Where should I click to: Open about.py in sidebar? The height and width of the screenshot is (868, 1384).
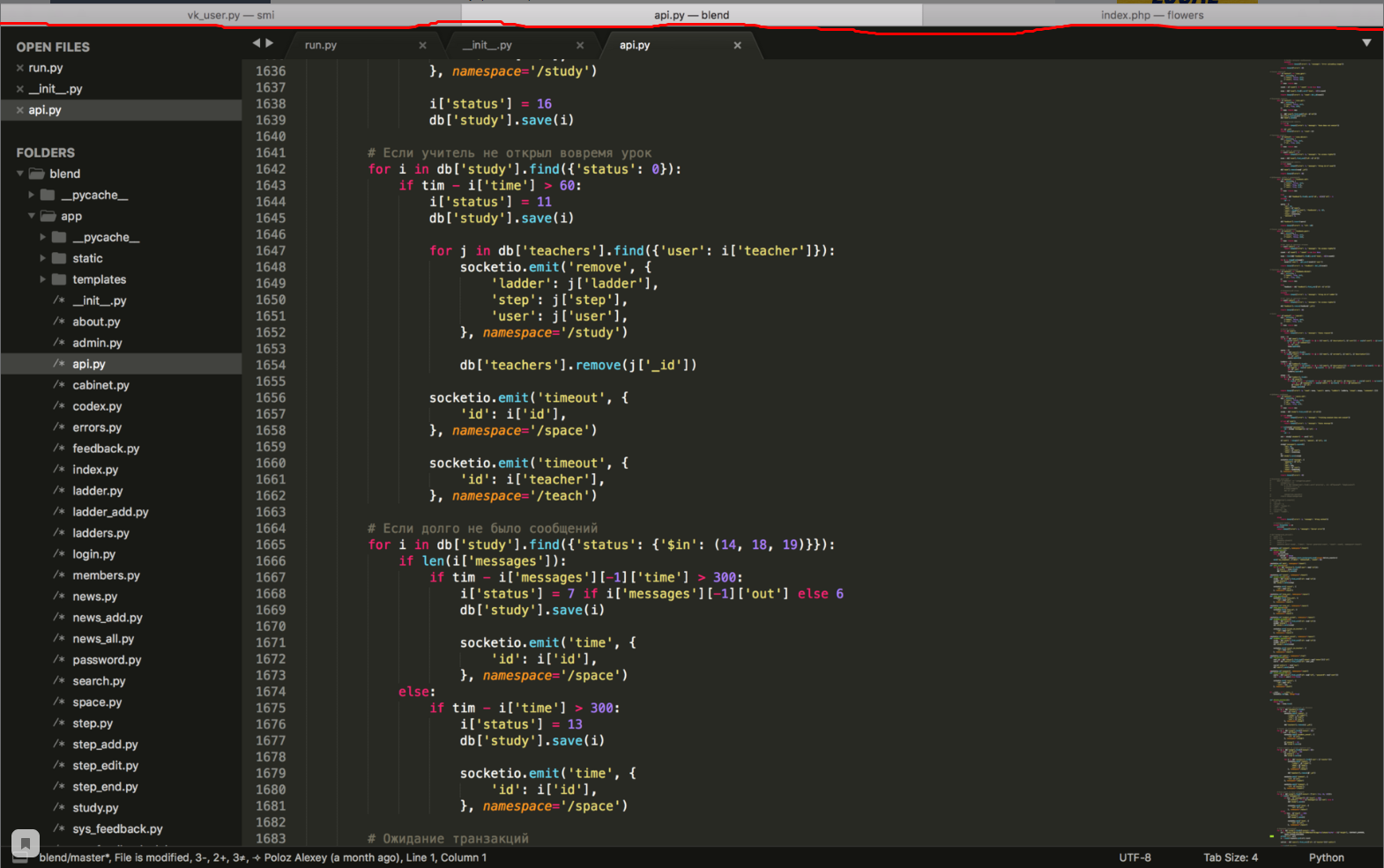coord(96,322)
